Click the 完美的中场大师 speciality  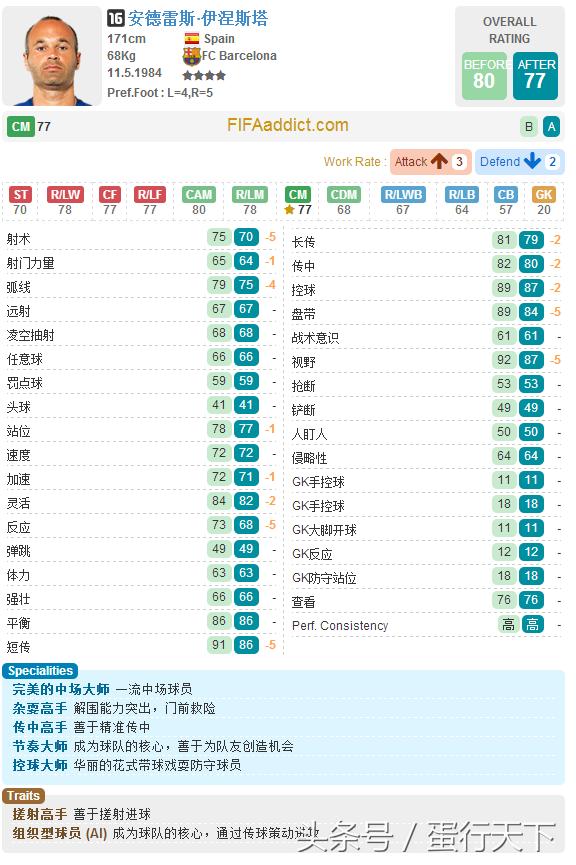(61, 689)
